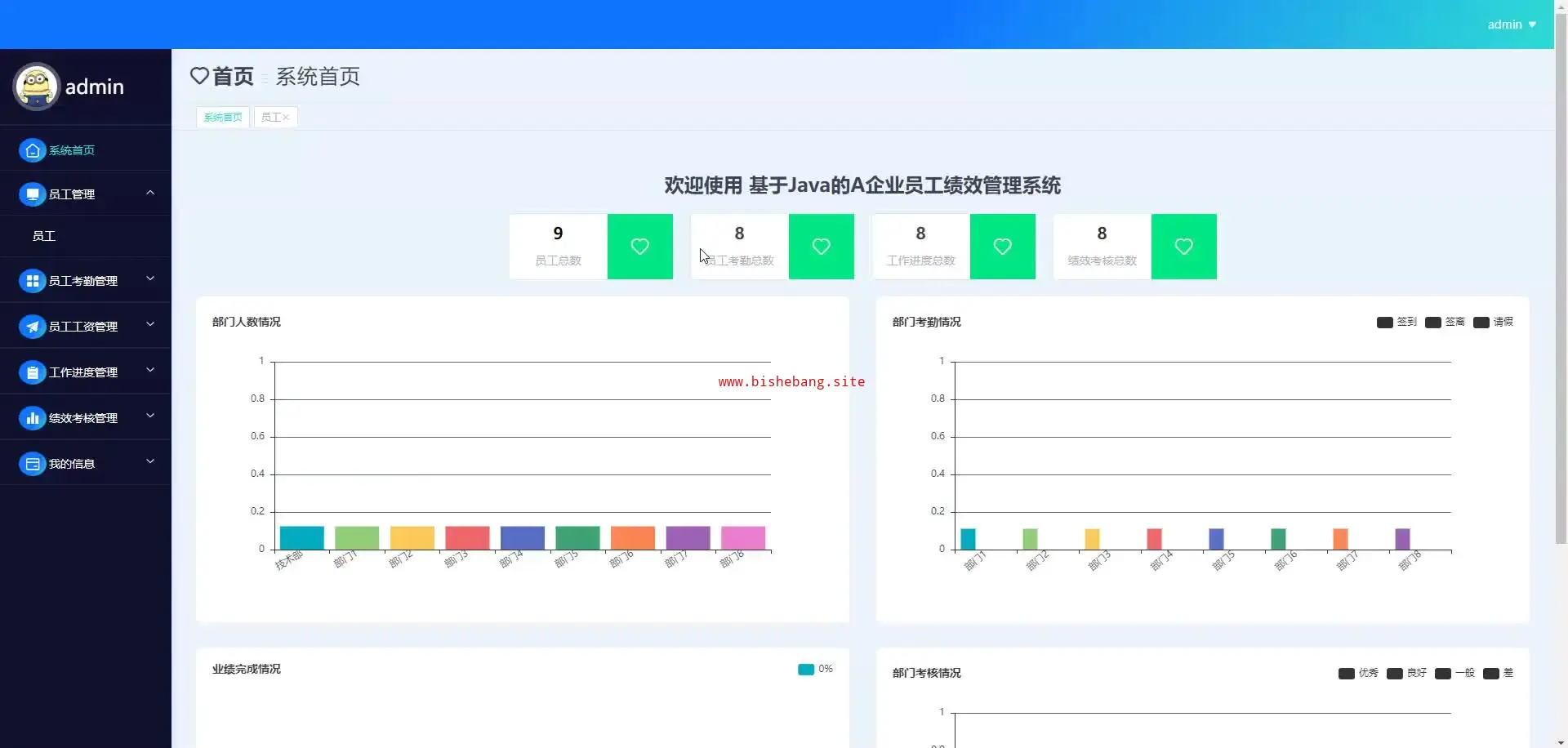Toggle the 0% legend in 业绩完成情况
Image resolution: width=1568 pixels, height=748 pixels.
click(815, 669)
